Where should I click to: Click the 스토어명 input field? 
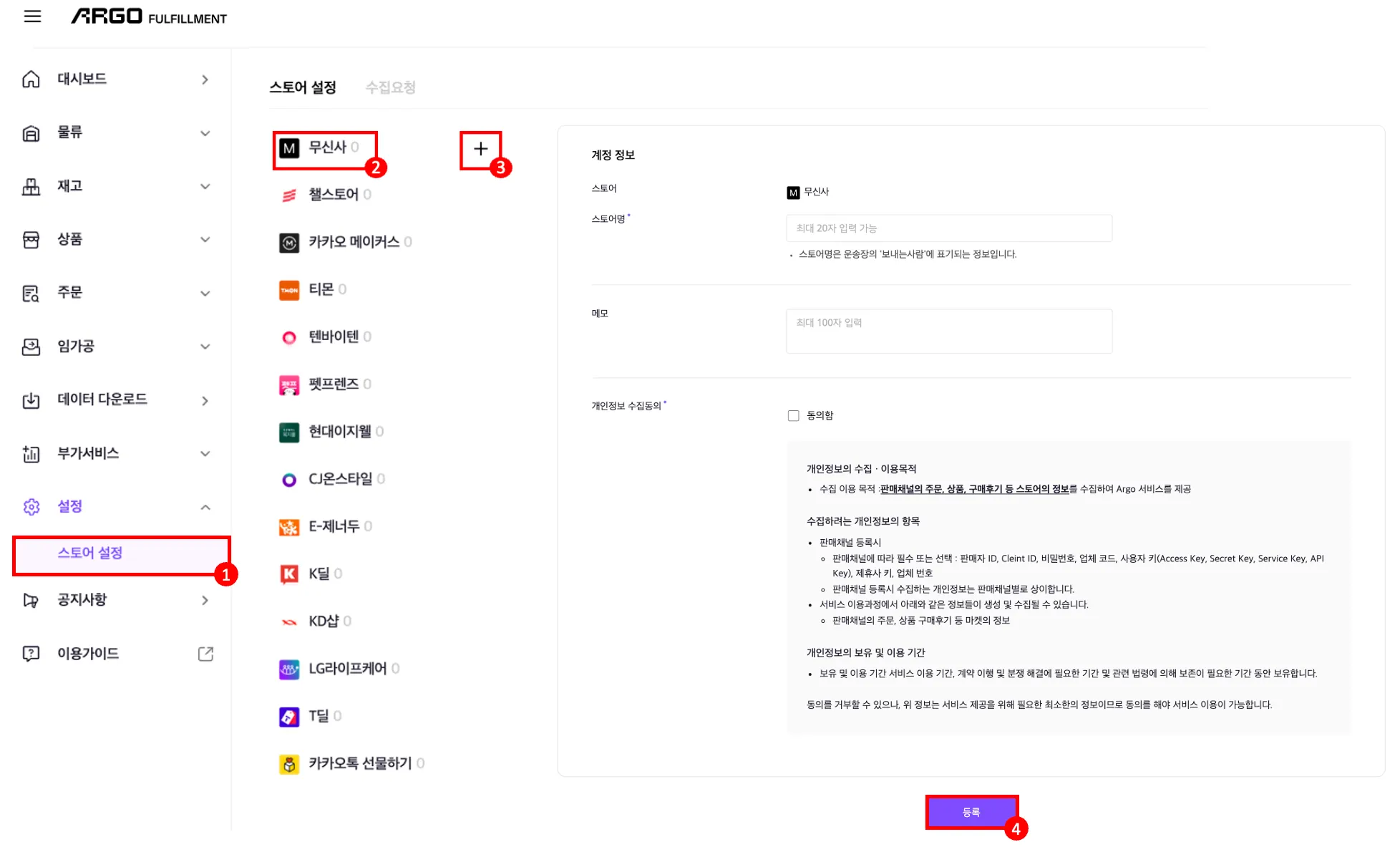pyautogui.click(x=948, y=228)
